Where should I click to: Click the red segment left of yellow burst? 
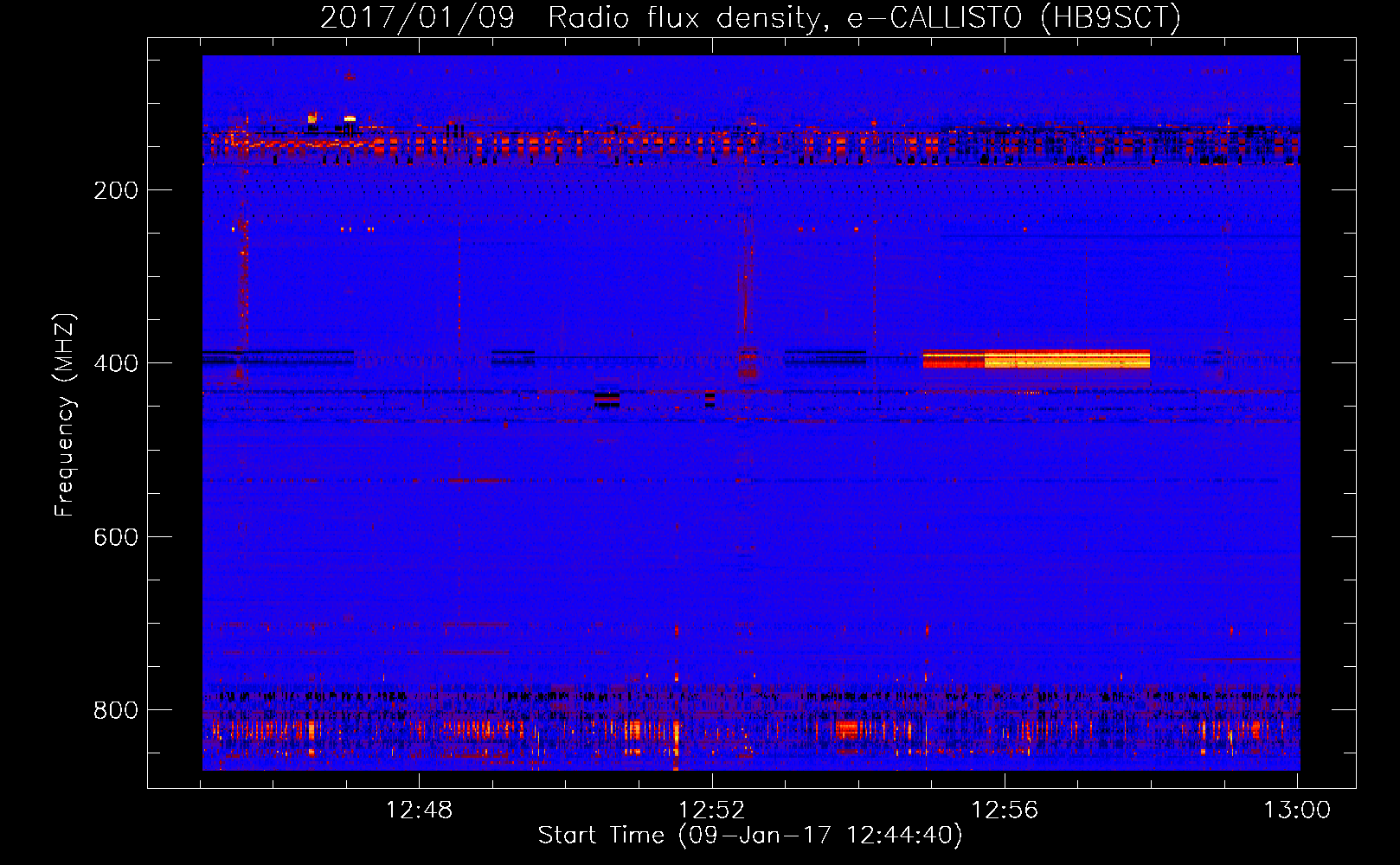[954, 359]
